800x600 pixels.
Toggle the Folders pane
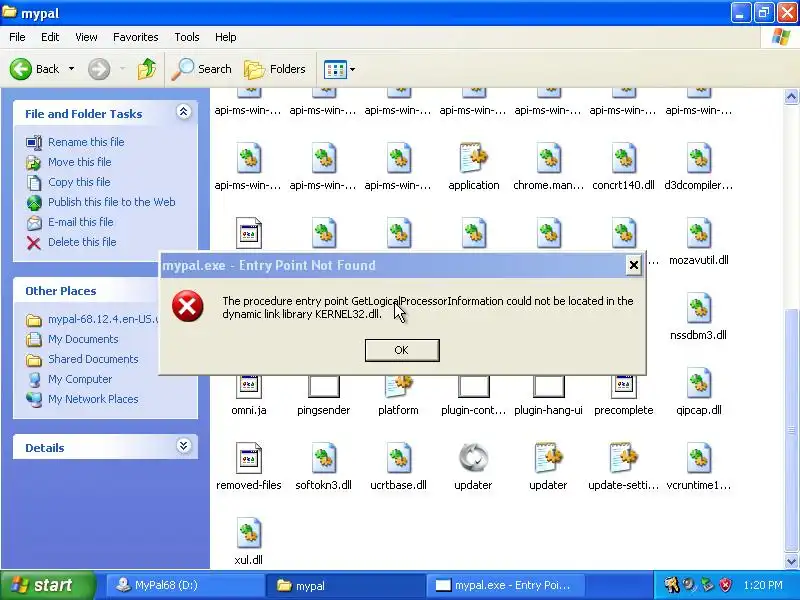(x=275, y=69)
